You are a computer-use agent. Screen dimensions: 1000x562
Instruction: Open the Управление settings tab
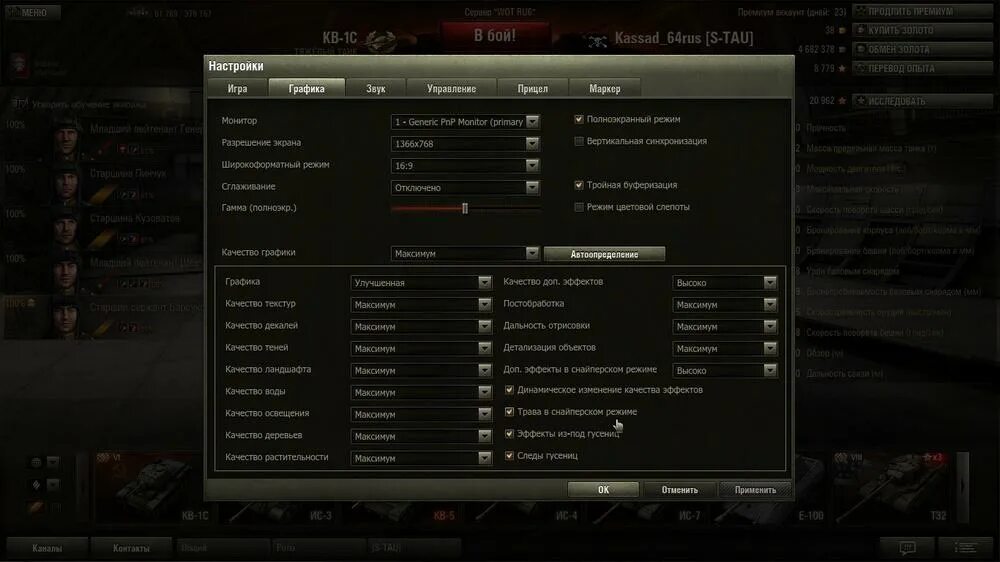[452, 89]
